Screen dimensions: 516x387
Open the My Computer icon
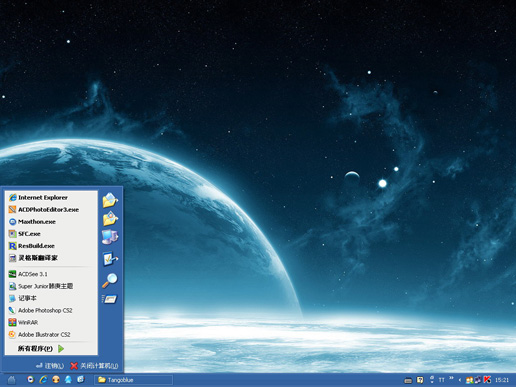click(110, 237)
